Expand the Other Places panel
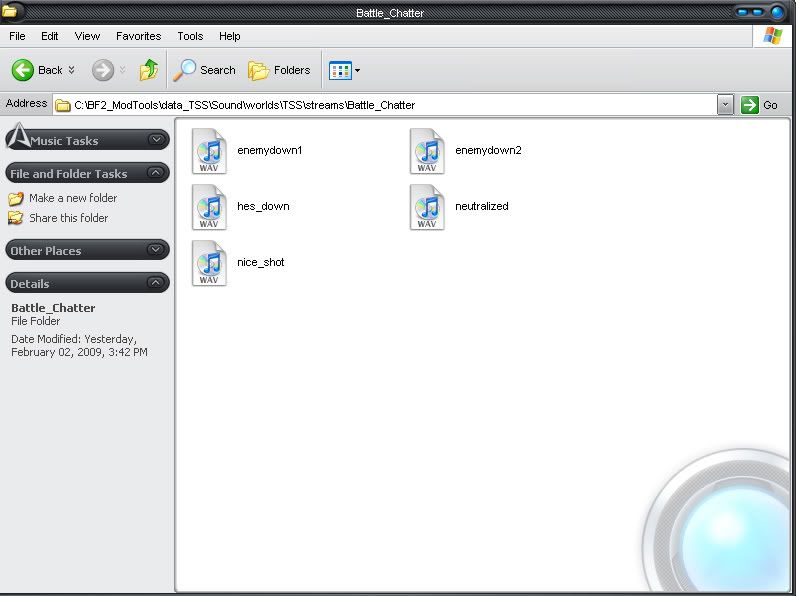 point(156,249)
